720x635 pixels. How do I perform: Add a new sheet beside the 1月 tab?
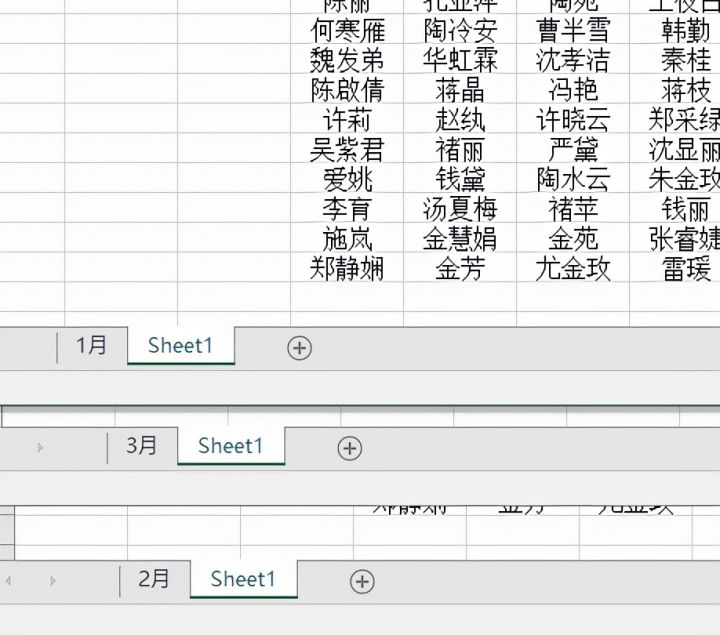point(299,348)
